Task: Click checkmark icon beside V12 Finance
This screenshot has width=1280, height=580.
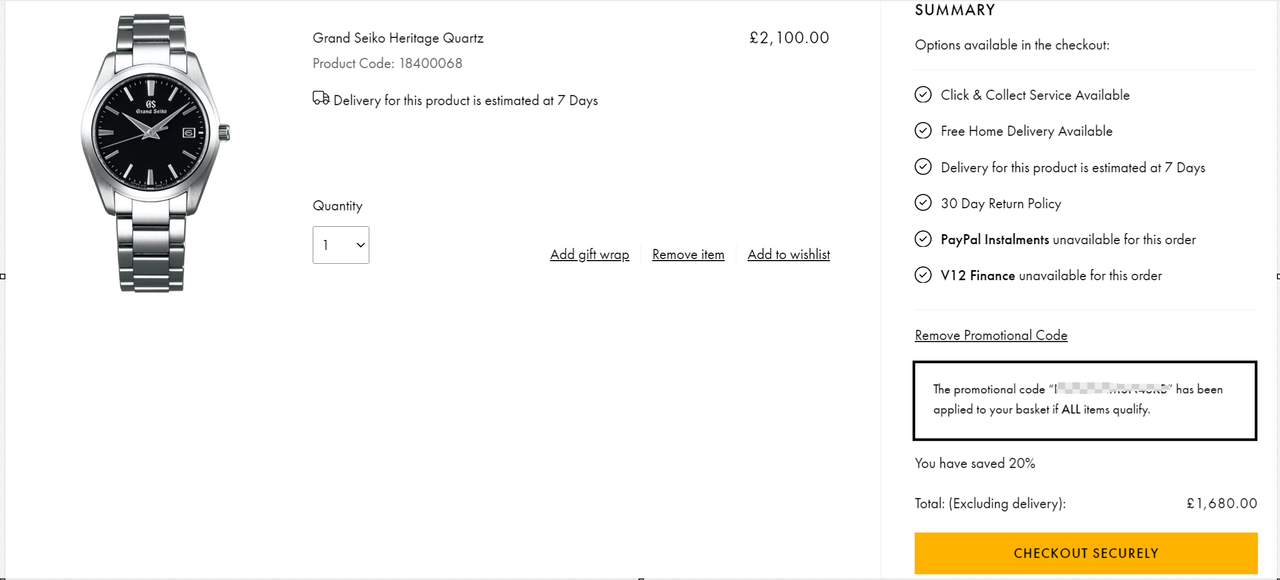Action: 923,274
